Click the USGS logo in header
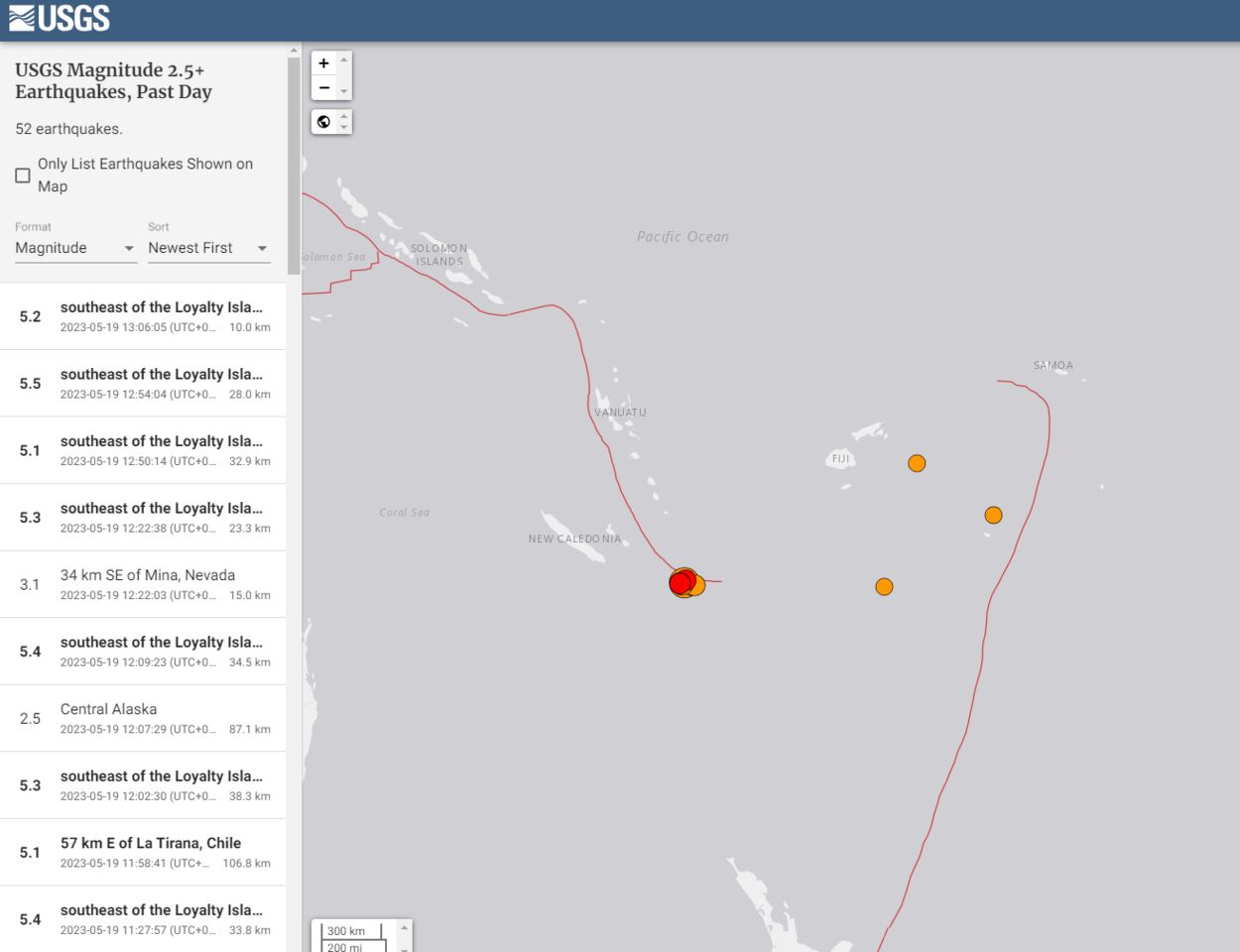This screenshot has height=952, width=1240. [x=60, y=19]
